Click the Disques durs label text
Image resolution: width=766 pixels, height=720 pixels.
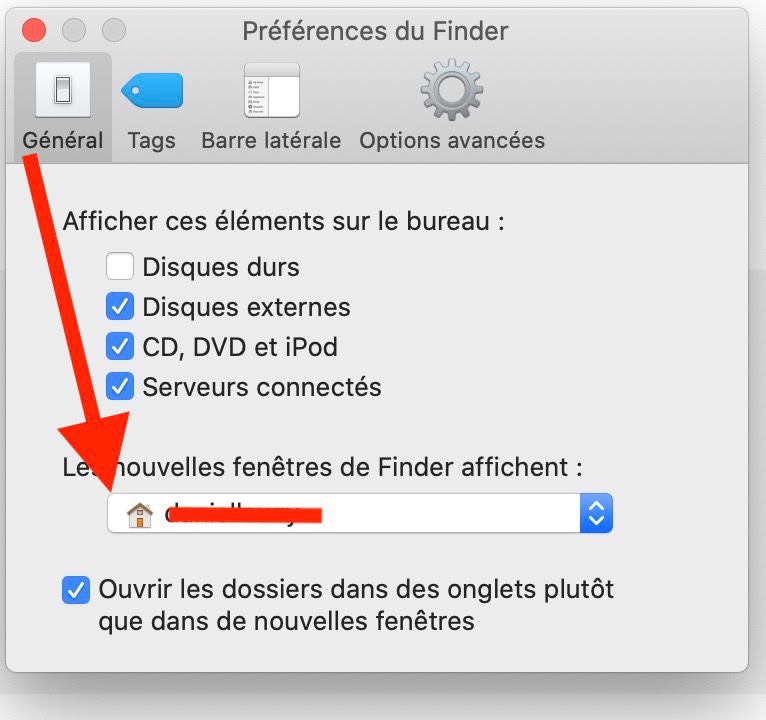point(221,267)
